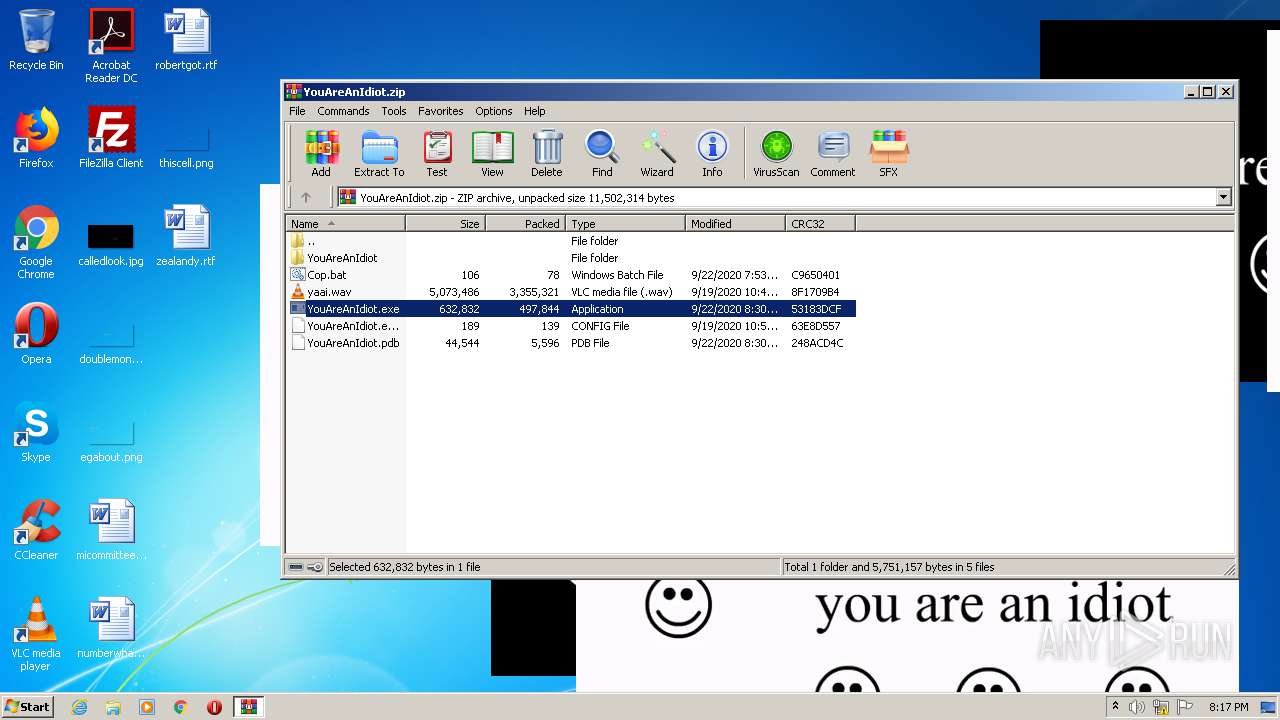The width and height of the screenshot is (1280, 720).
Task: Open the File menu
Action: (x=297, y=111)
